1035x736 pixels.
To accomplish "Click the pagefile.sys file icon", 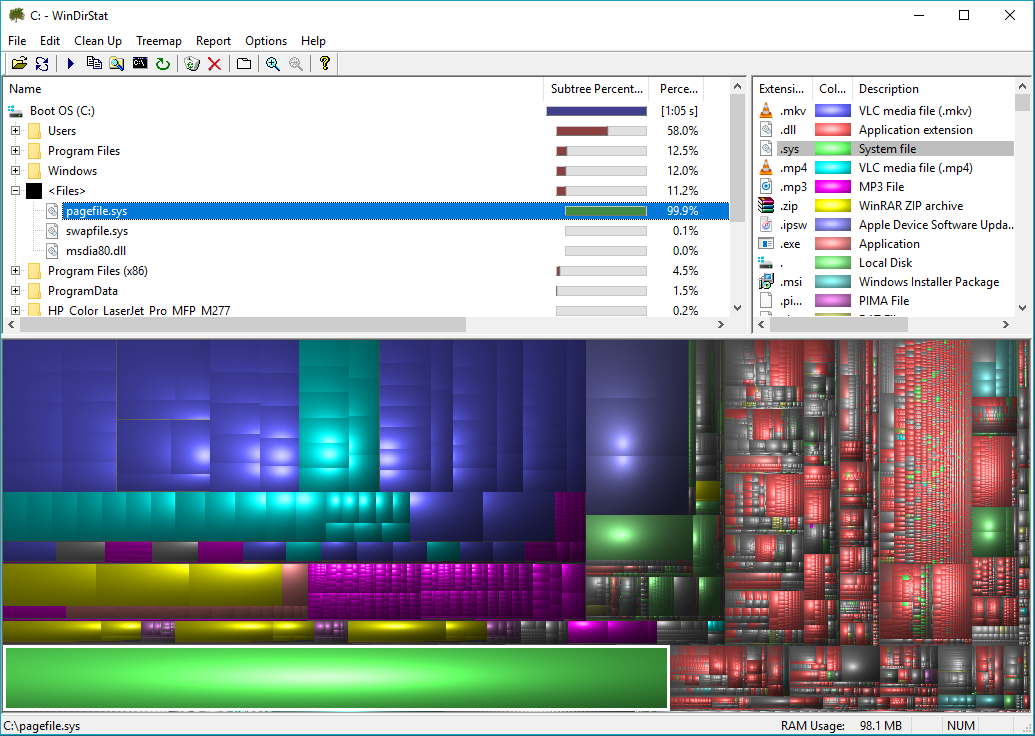I will (52, 211).
